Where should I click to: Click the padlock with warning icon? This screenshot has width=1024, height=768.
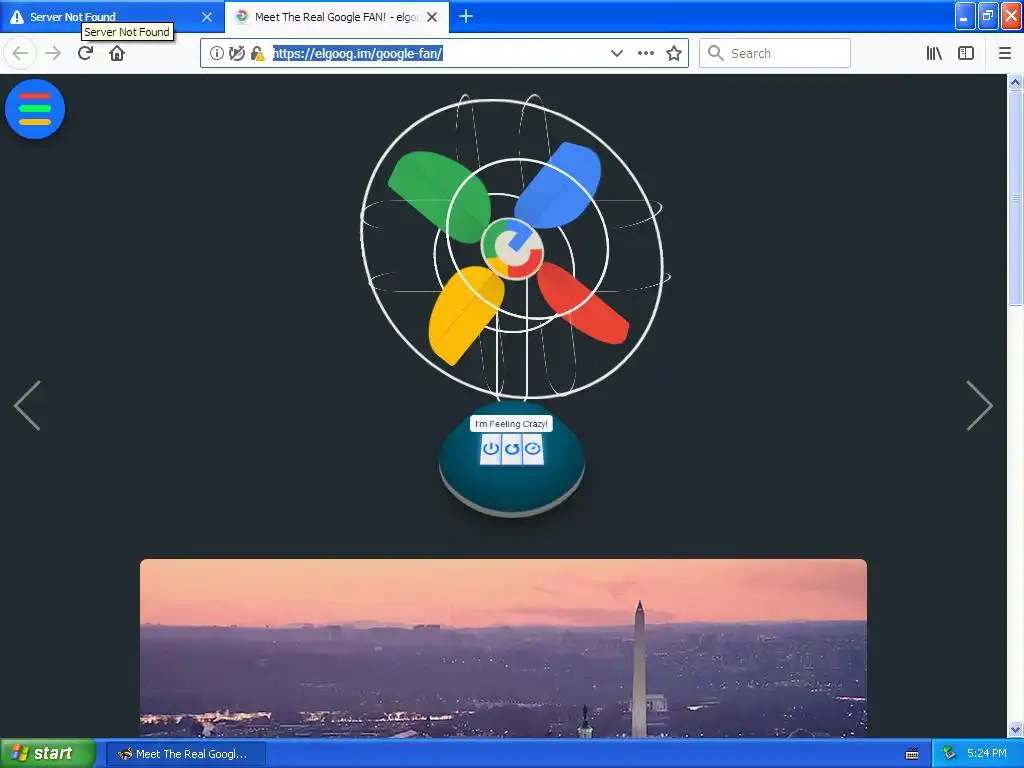click(257, 54)
